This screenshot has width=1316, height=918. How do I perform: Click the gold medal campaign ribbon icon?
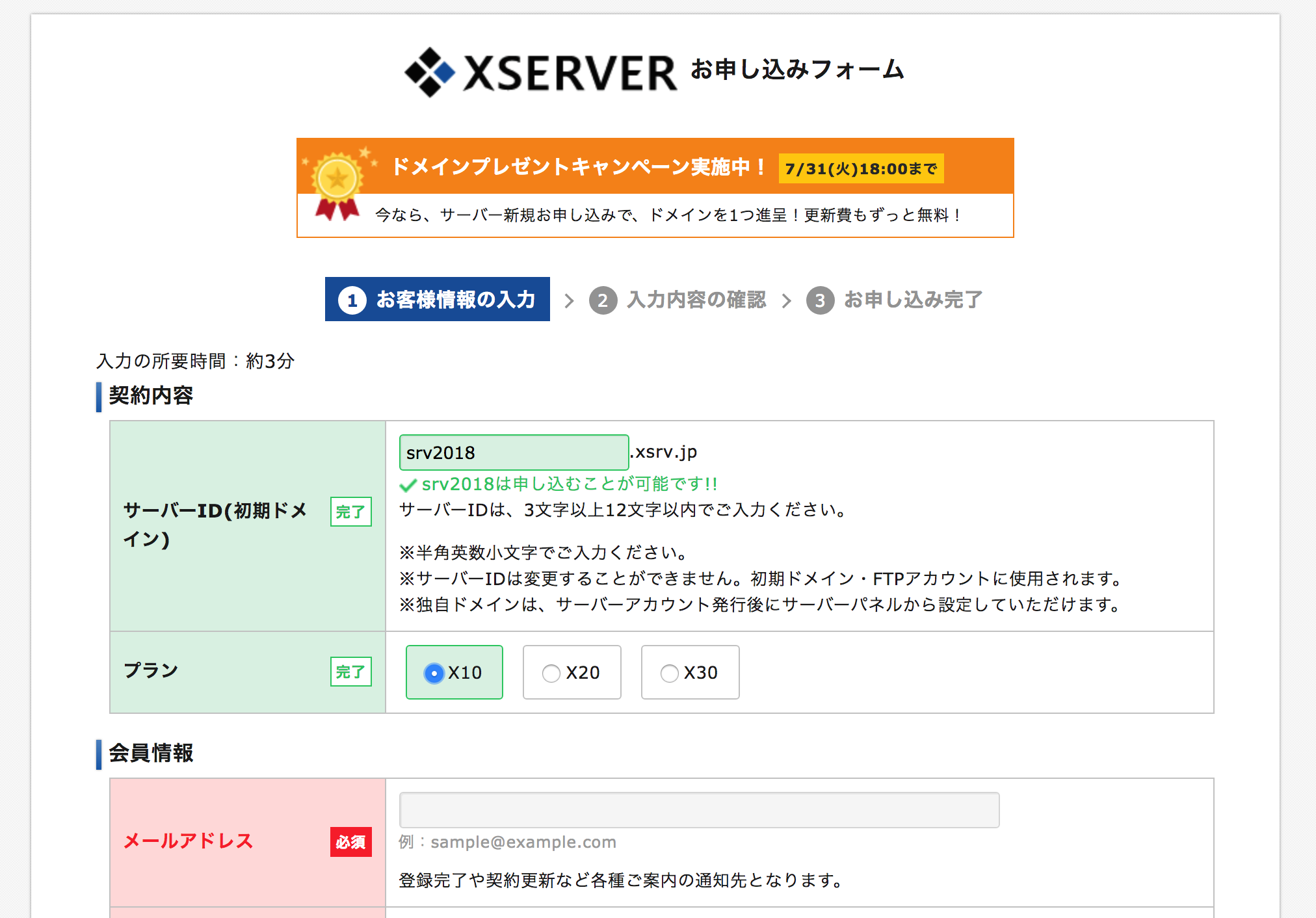pos(337,185)
